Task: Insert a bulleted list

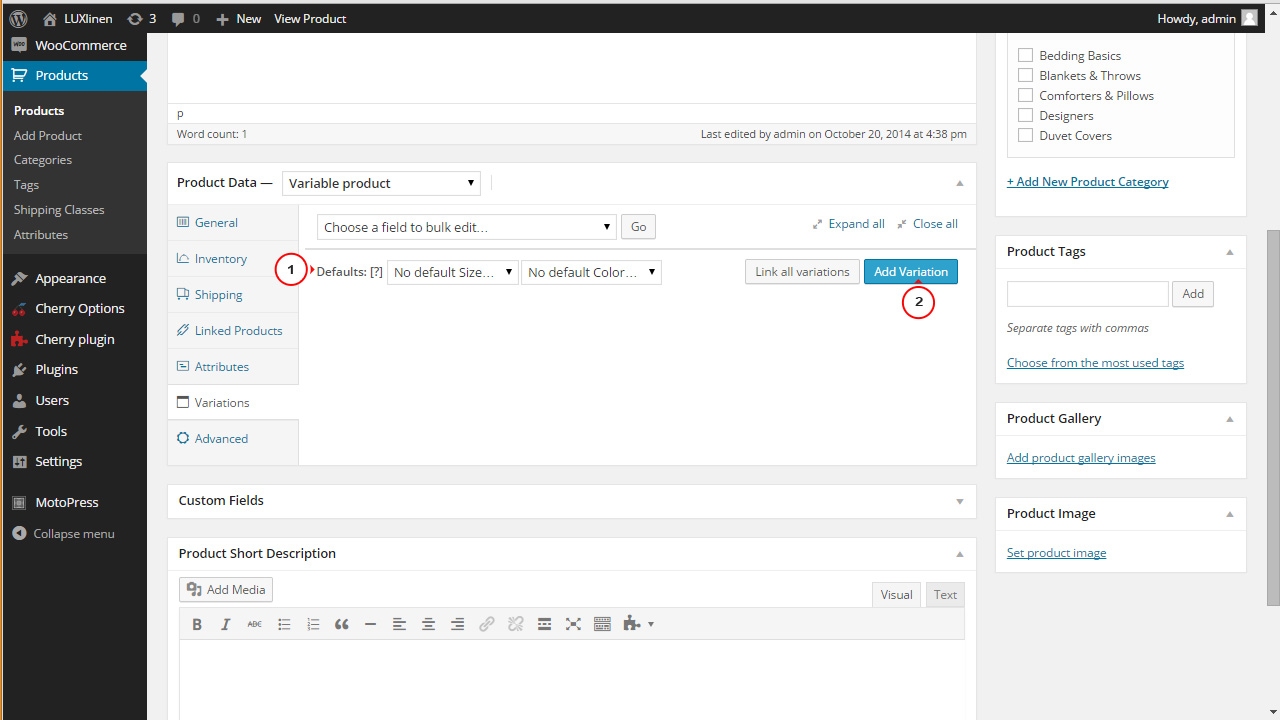Action: pyautogui.click(x=284, y=624)
